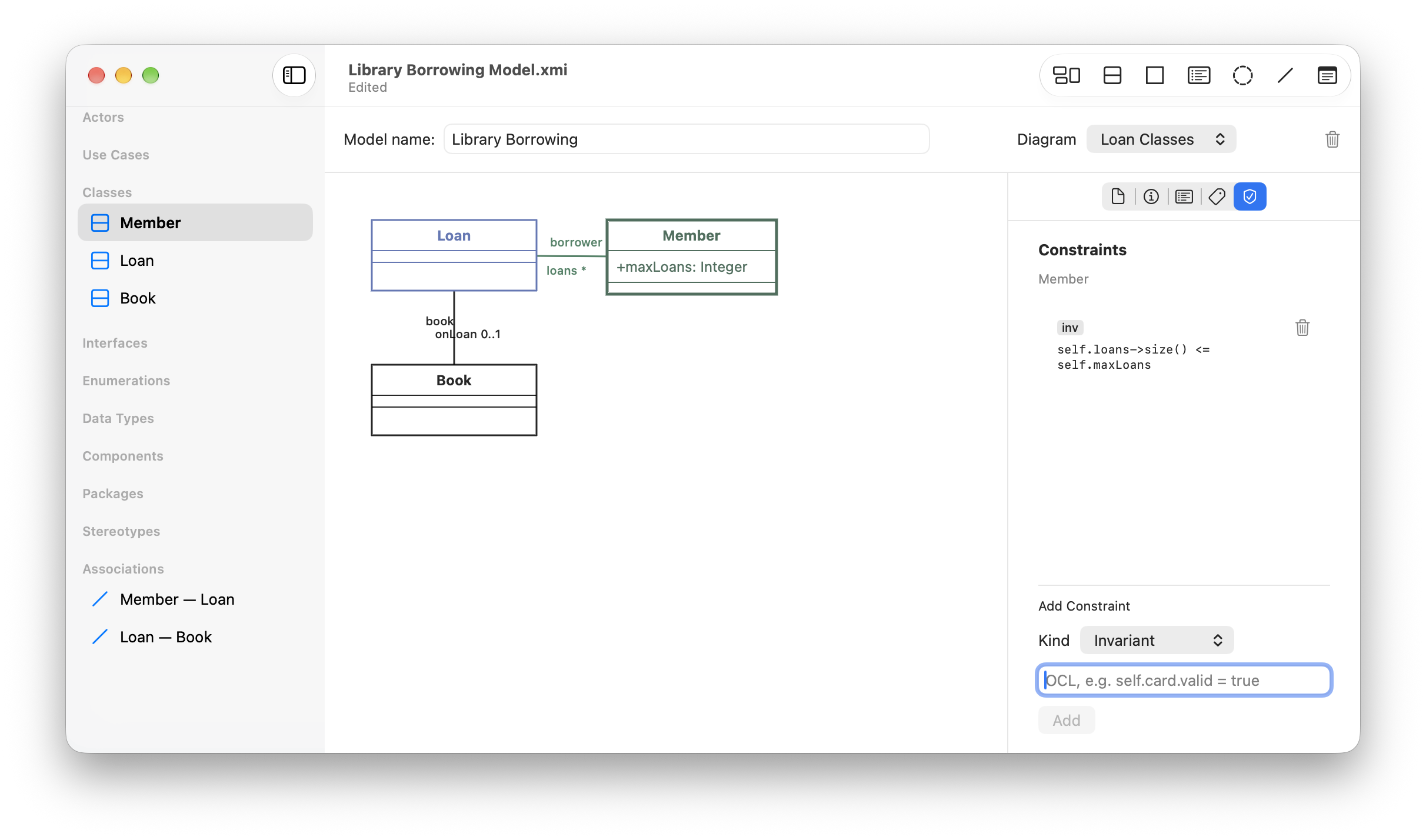The image size is (1426, 840).
Task: Open the Diagram Loan Classes dropdown
Action: click(x=1161, y=139)
